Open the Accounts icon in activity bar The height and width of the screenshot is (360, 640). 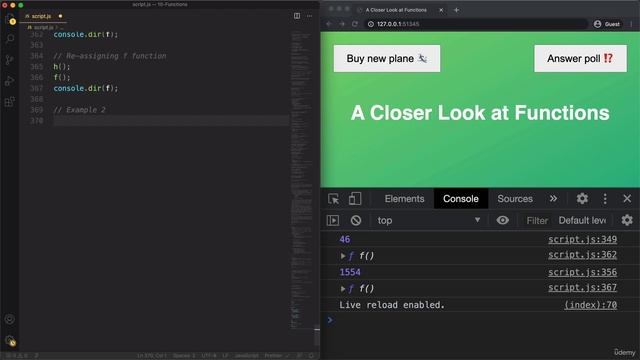[10, 319]
